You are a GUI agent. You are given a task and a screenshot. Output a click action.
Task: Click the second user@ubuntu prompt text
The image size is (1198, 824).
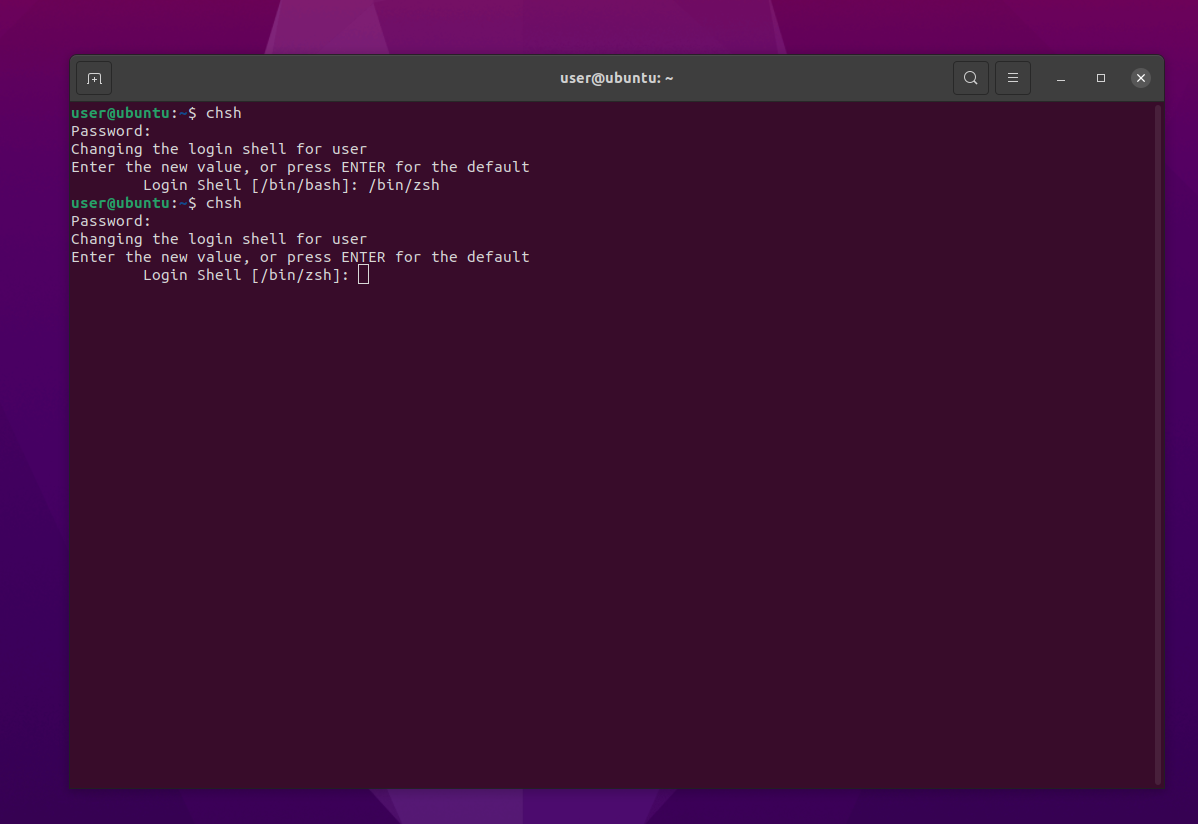point(120,203)
